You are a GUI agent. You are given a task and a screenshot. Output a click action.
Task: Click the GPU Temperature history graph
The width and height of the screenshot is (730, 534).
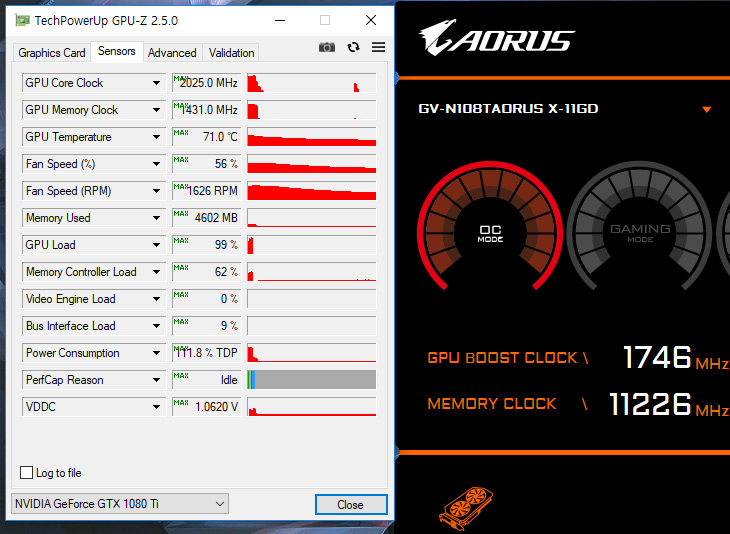pyautogui.click(x=311, y=137)
